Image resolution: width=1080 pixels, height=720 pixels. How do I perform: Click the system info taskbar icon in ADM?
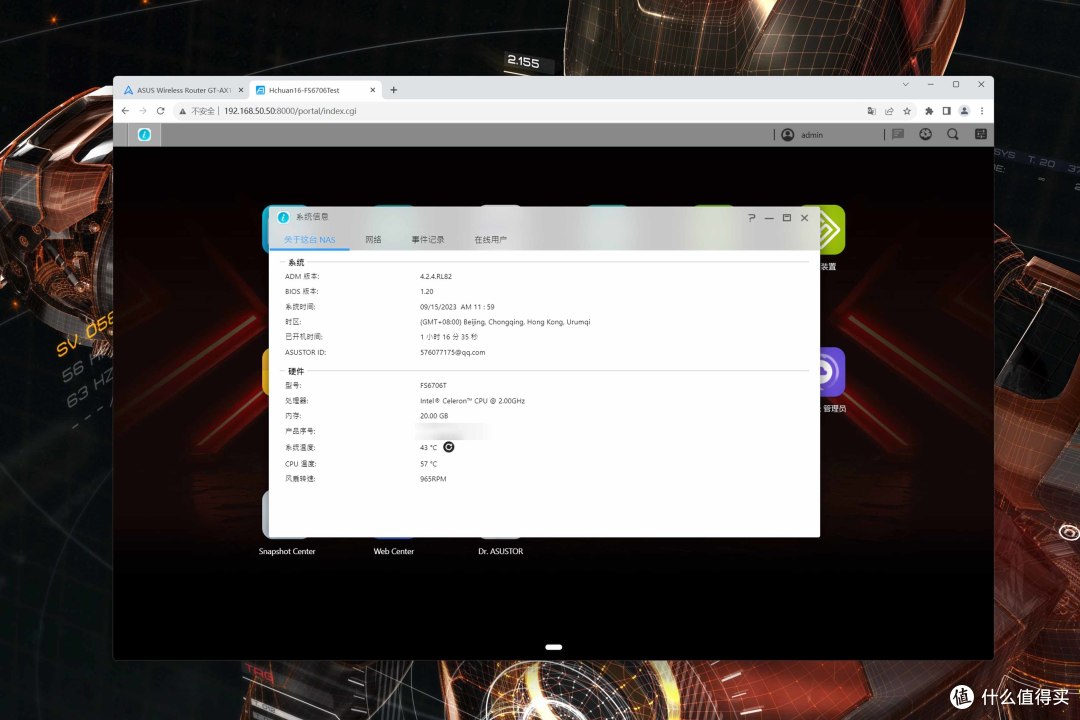coord(145,134)
